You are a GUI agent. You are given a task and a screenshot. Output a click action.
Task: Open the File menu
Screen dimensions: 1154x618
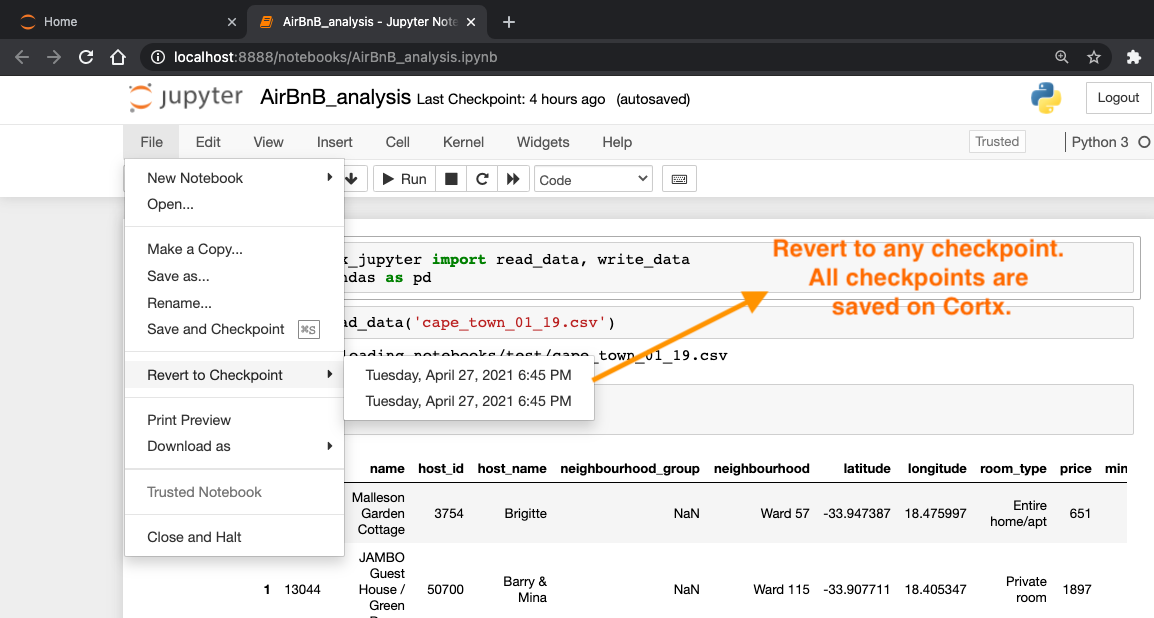(152, 142)
